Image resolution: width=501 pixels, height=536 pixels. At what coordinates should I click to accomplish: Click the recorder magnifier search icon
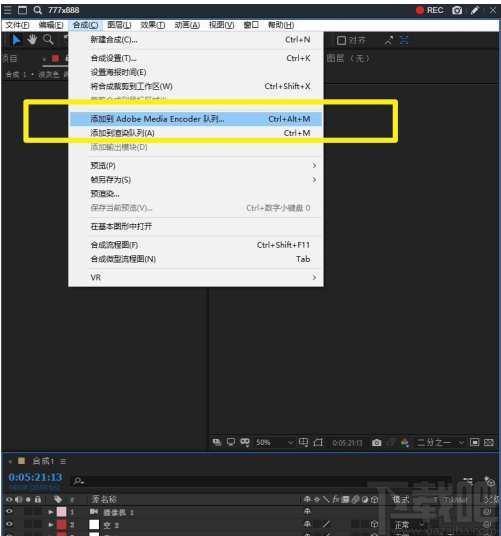coord(38,10)
